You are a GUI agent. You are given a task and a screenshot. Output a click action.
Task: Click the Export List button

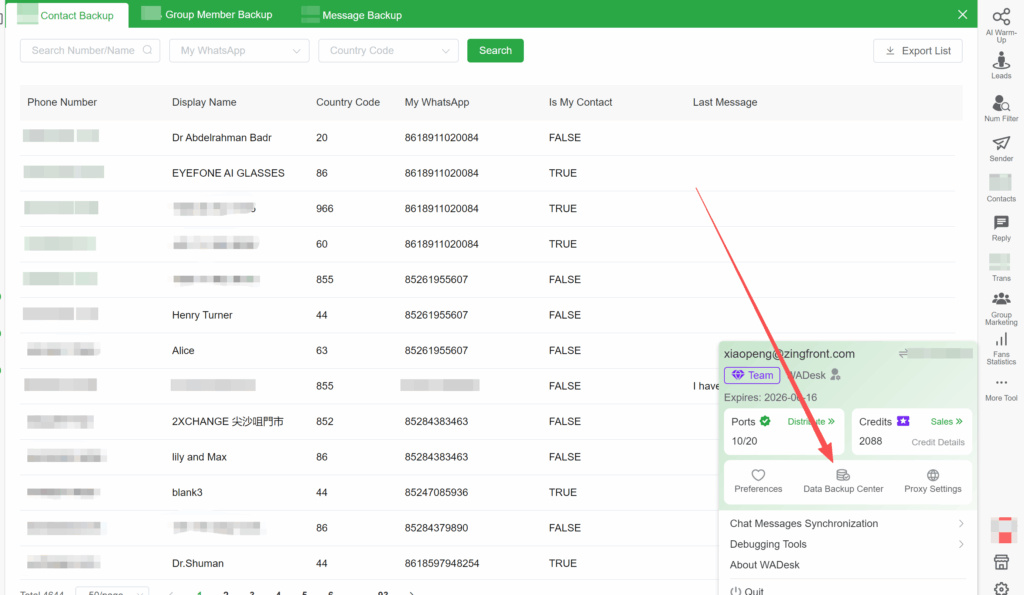pos(917,50)
